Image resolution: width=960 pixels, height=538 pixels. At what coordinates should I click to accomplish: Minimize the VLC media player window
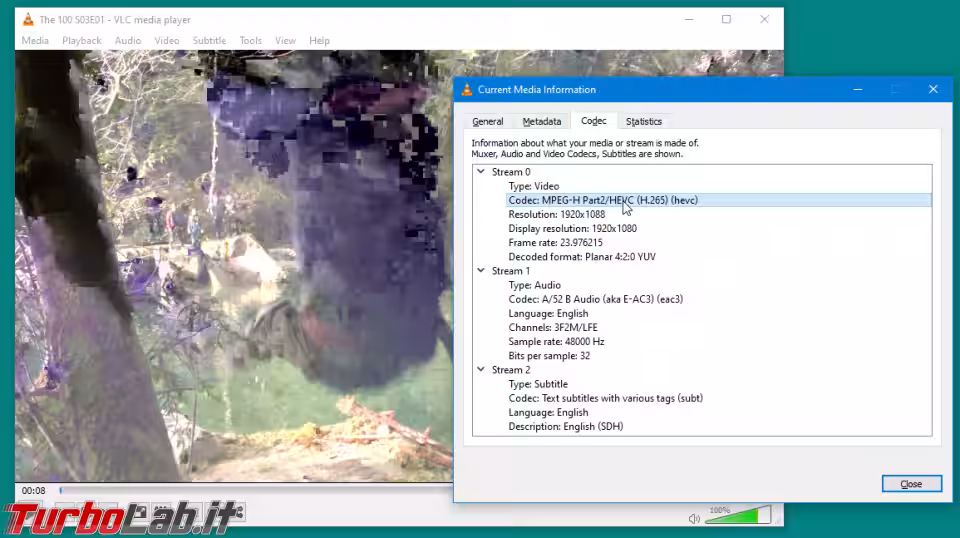(689, 20)
